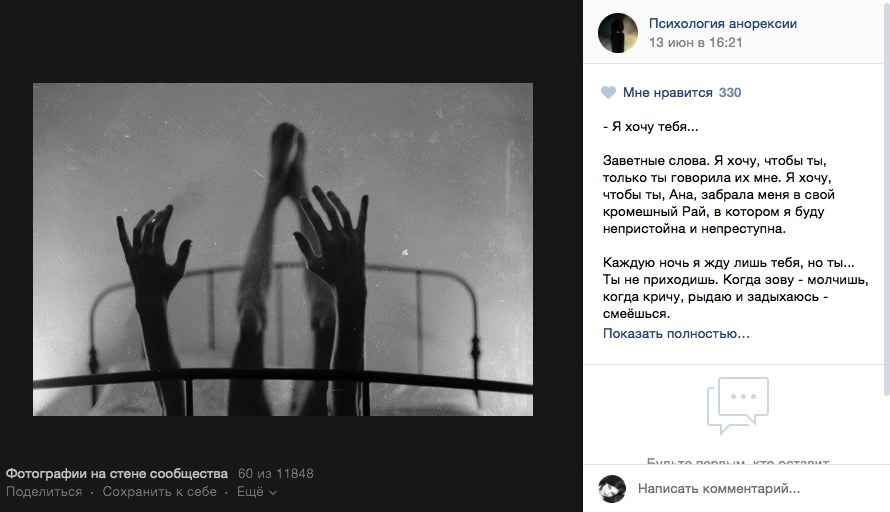Open the Психология анорексии community link
890x512 pixels.
723,23
